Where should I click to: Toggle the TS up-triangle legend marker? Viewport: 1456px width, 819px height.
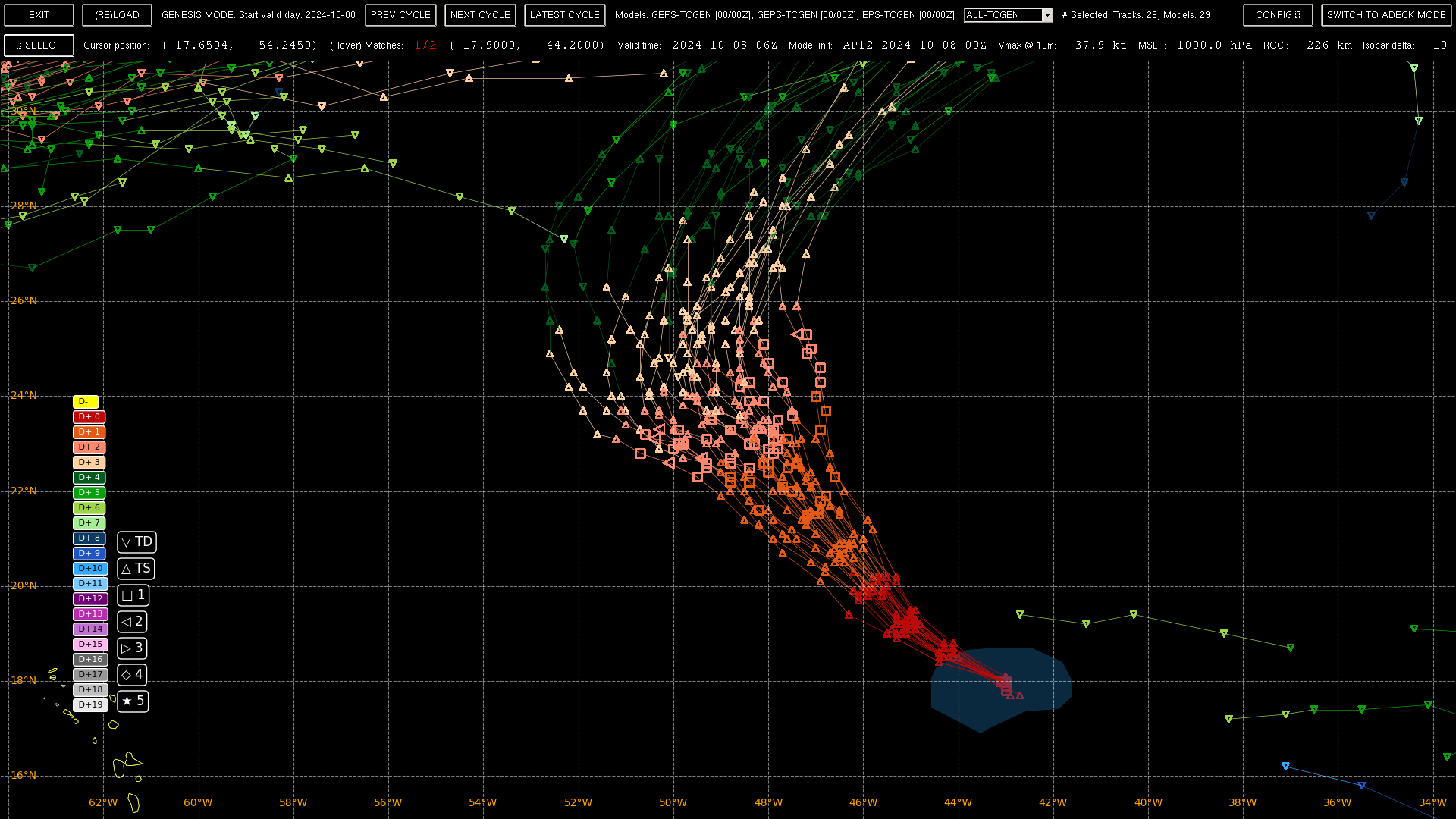[x=136, y=569]
